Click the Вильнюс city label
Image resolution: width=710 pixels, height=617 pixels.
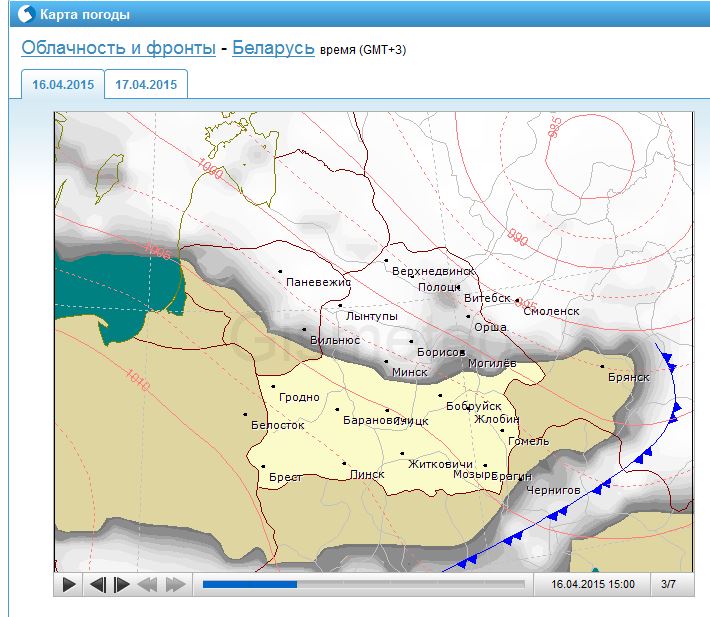point(335,340)
